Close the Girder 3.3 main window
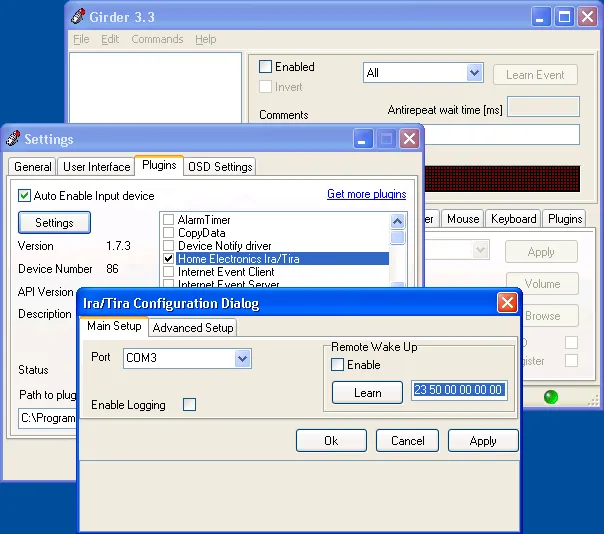This screenshot has height=534, width=604. pyautogui.click(x=587, y=17)
